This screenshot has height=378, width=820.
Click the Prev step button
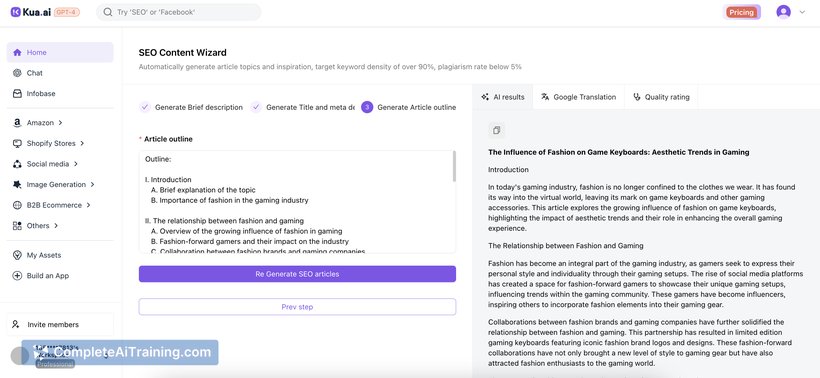297,307
